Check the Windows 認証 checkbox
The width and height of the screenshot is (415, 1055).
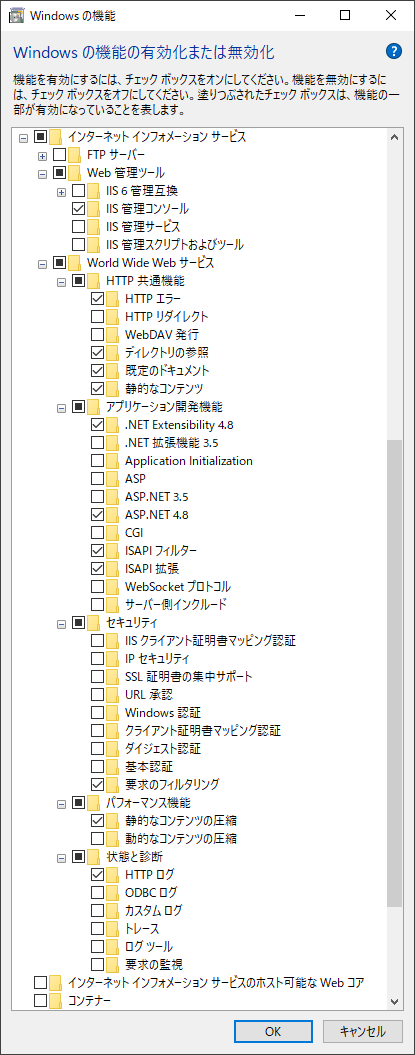pyautogui.click(x=97, y=713)
